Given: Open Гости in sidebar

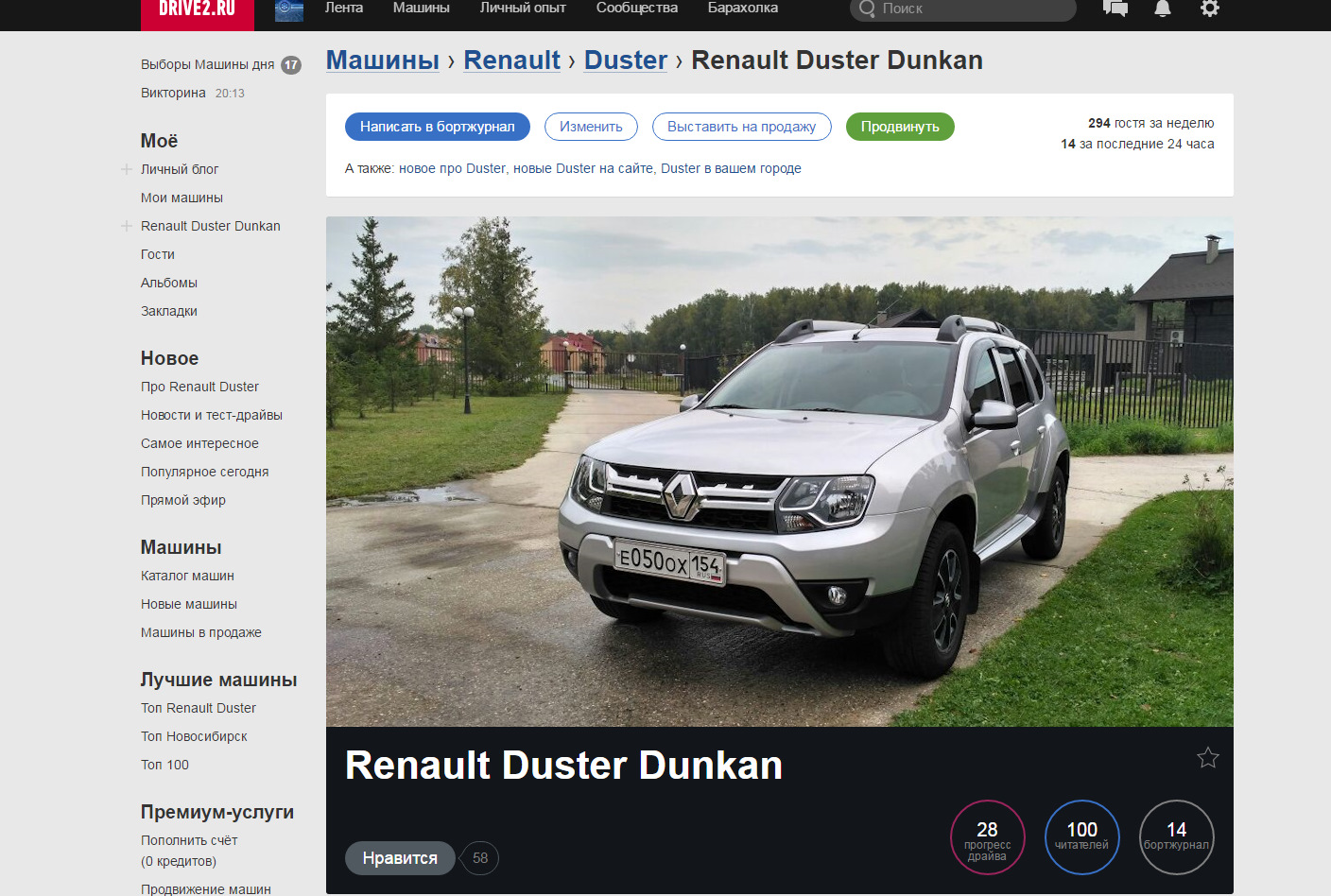Looking at the screenshot, I should point(158,254).
